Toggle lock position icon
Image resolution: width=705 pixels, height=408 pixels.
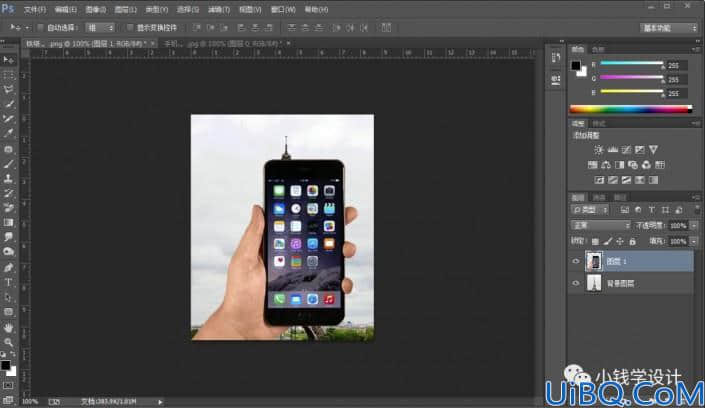point(620,242)
